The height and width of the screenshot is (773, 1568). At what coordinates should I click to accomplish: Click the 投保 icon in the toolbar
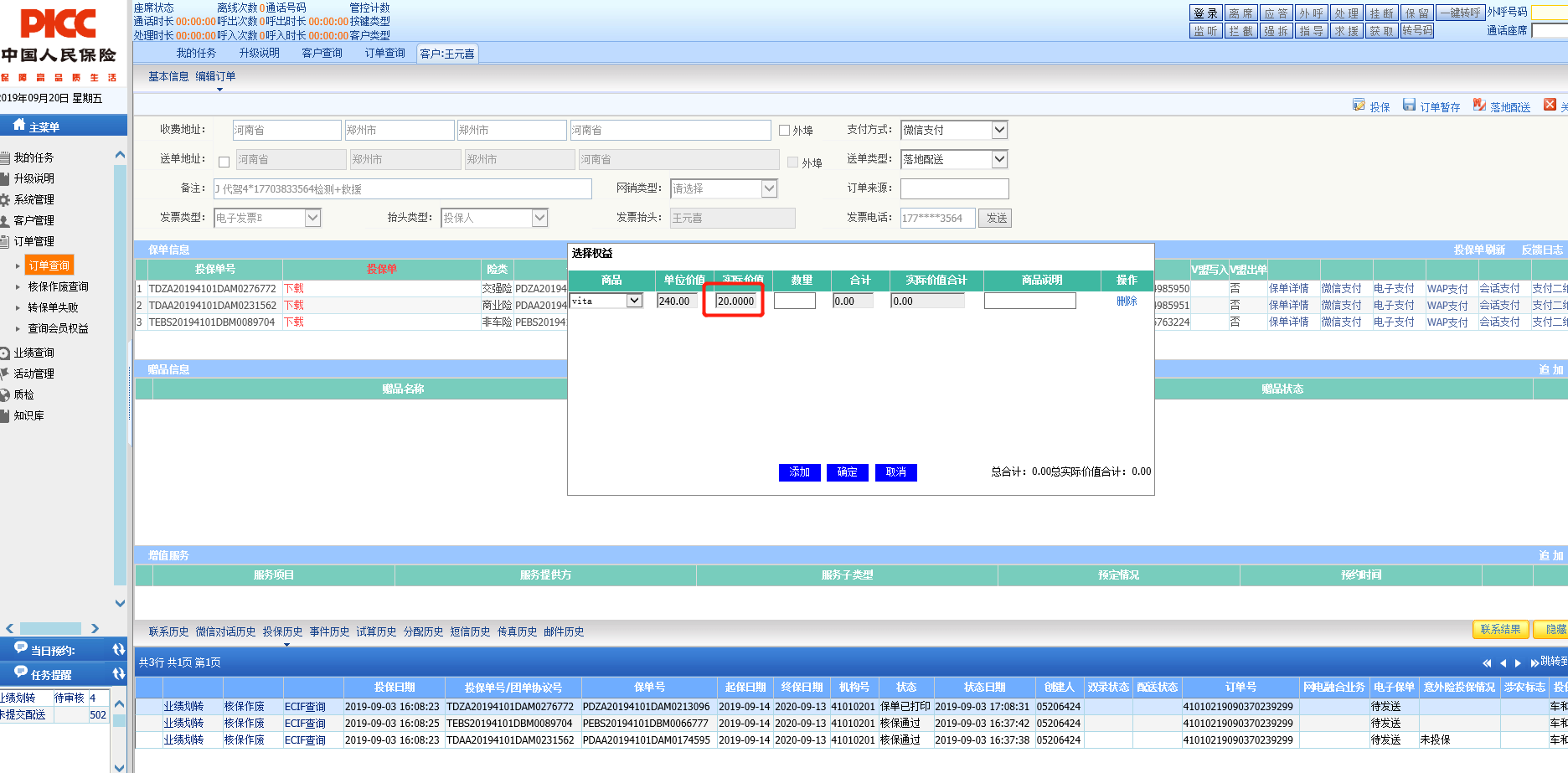click(x=1359, y=106)
